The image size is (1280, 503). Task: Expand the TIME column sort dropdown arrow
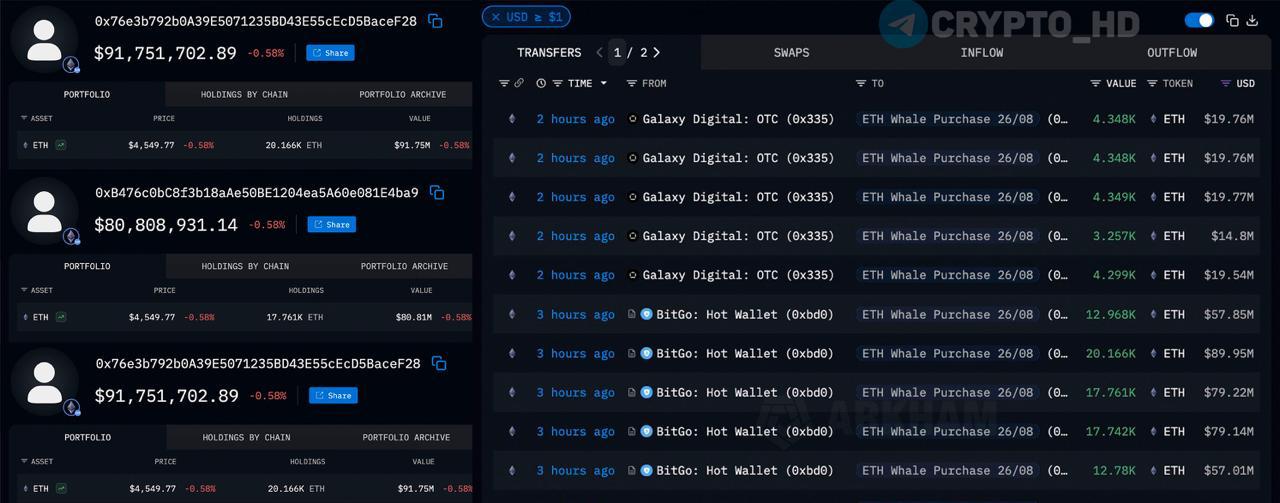[603, 83]
